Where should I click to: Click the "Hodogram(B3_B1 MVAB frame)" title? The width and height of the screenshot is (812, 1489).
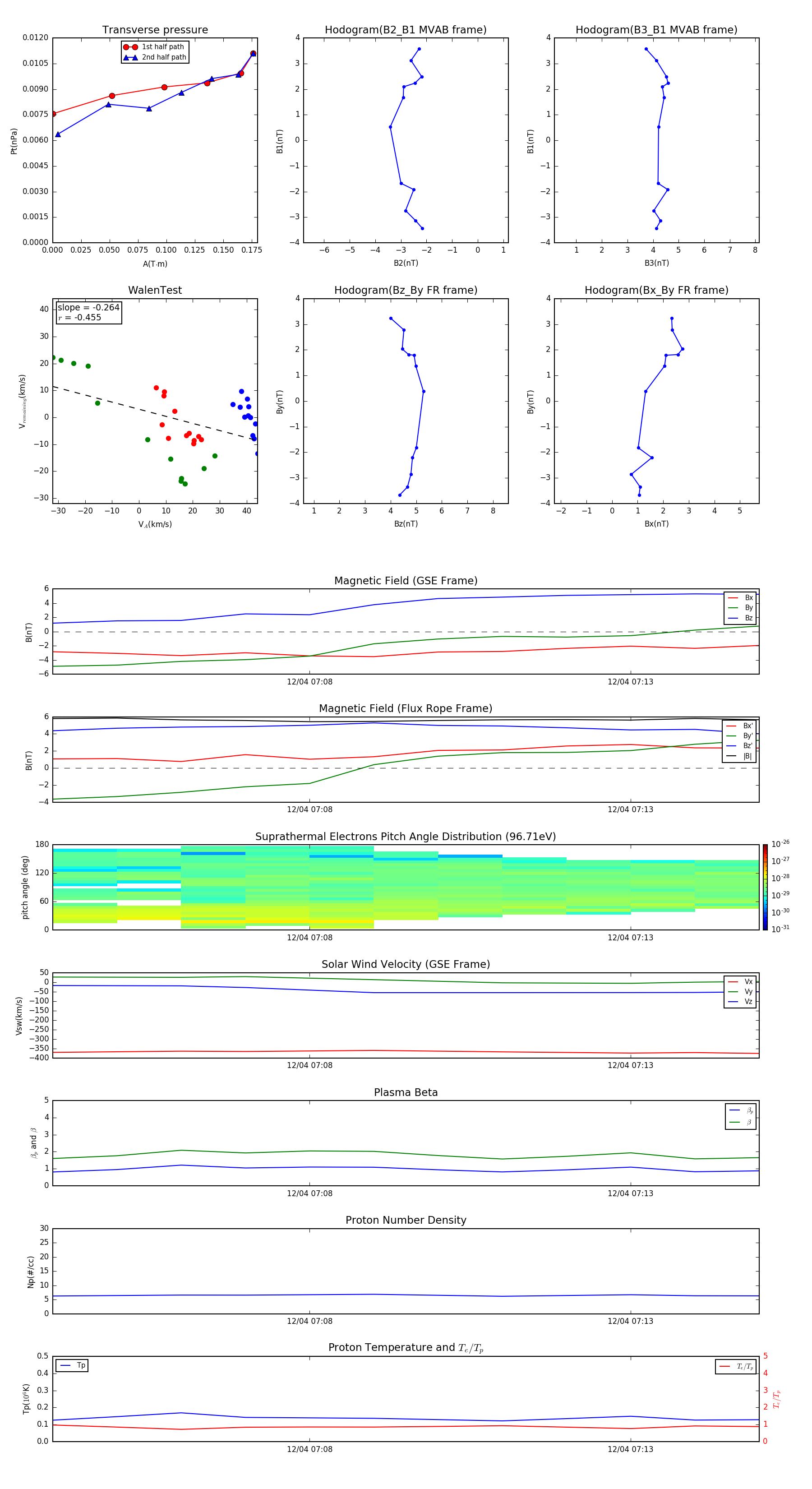(656, 30)
